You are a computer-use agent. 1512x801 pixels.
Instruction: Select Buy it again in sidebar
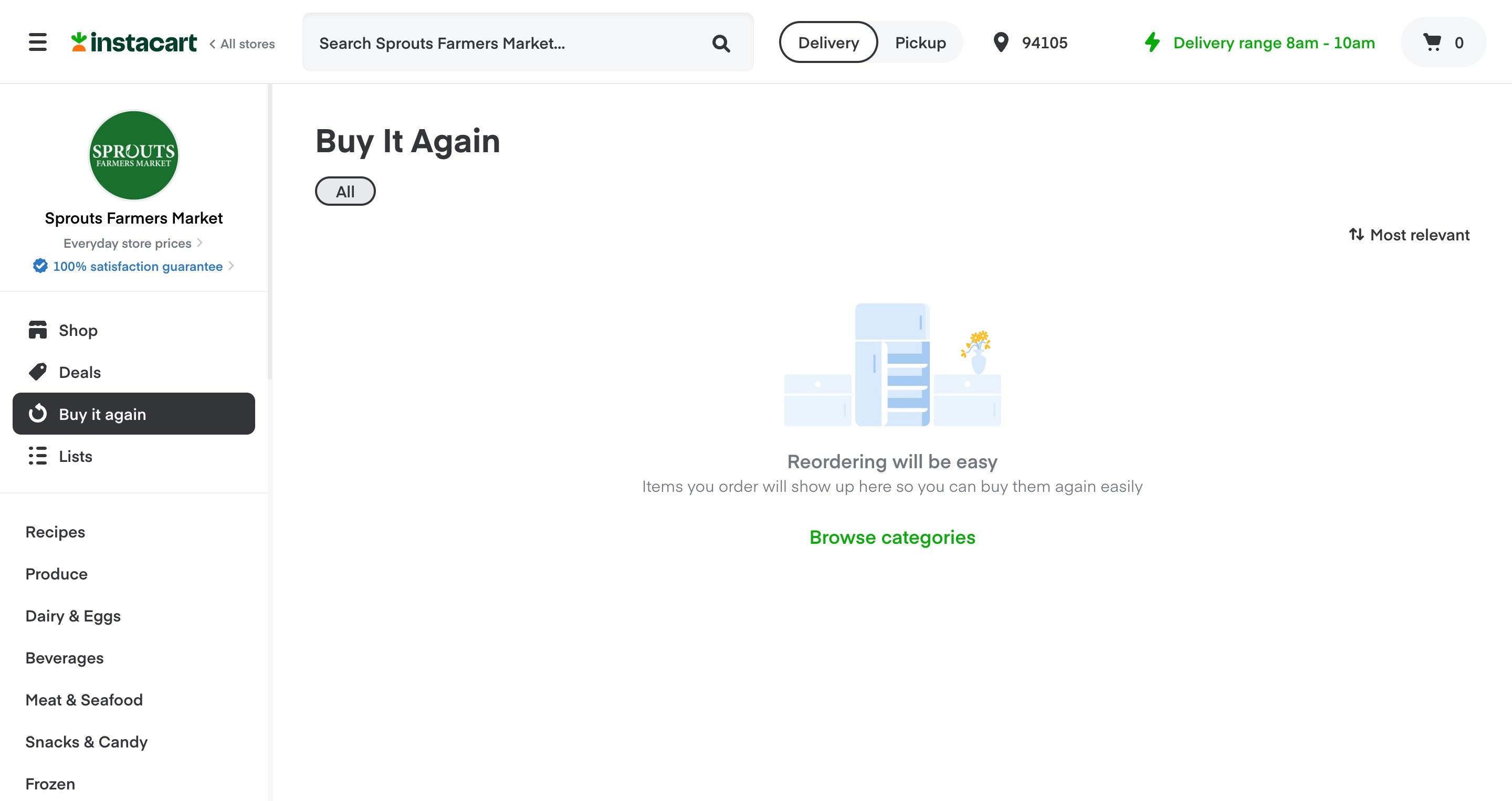click(134, 414)
